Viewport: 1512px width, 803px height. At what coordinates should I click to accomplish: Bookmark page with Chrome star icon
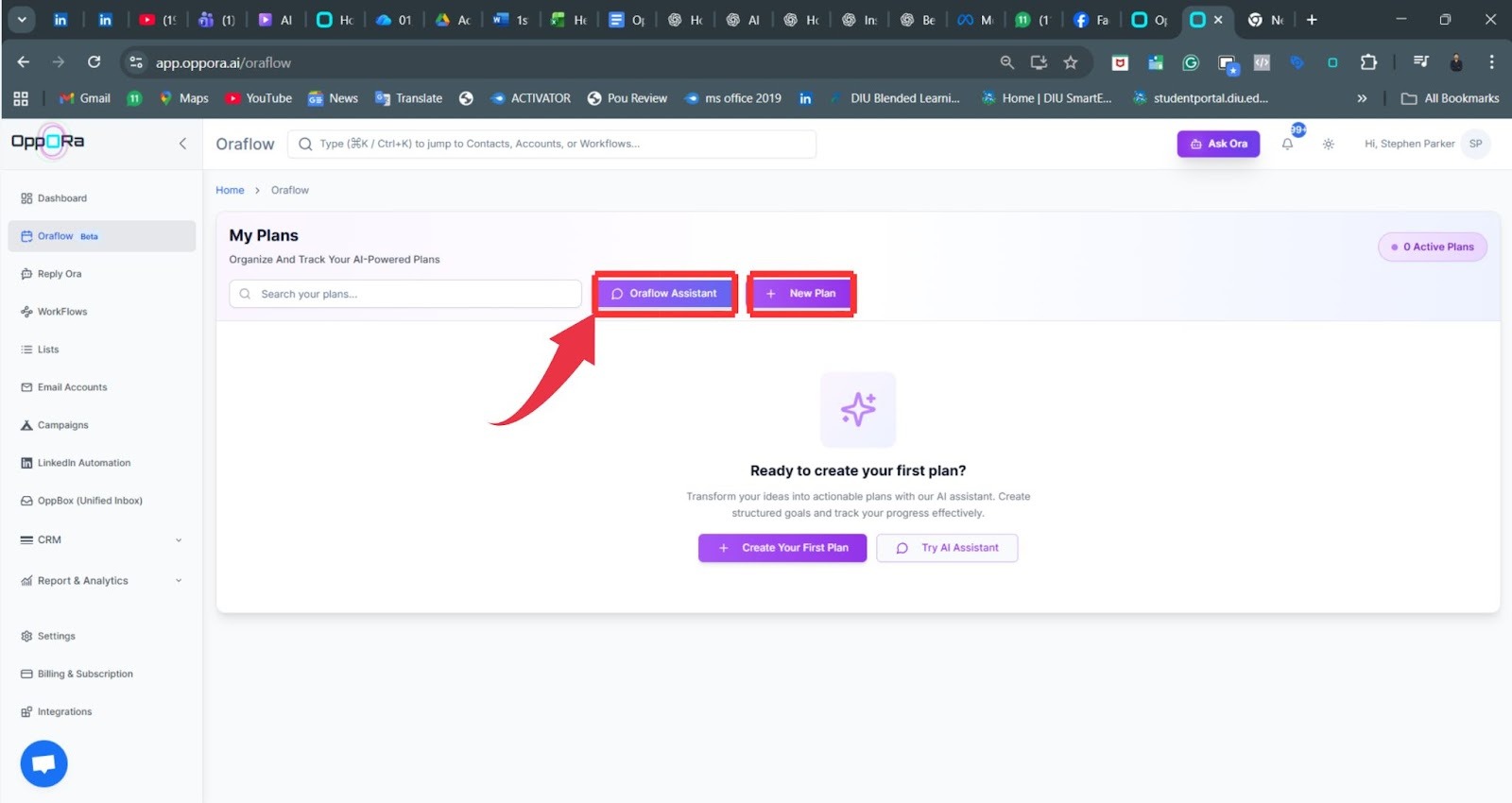click(x=1070, y=62)
